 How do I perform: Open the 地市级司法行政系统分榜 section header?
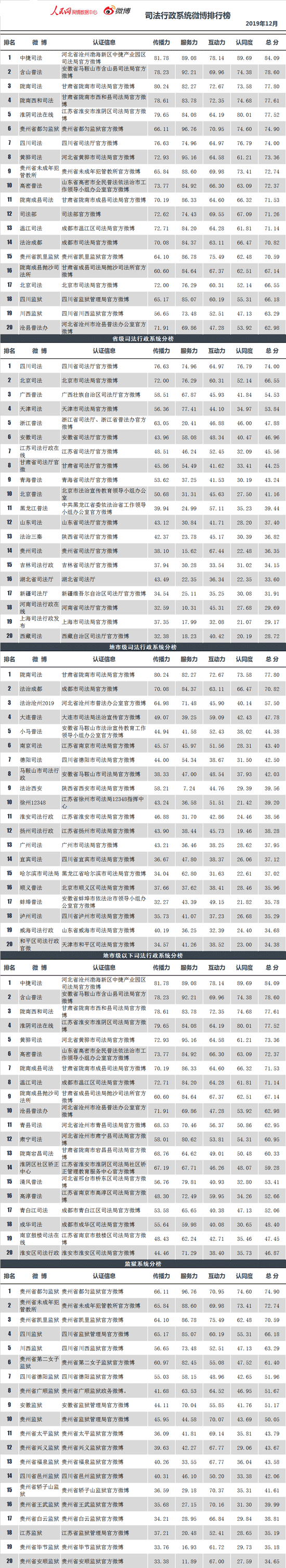(x=142, y=647)
